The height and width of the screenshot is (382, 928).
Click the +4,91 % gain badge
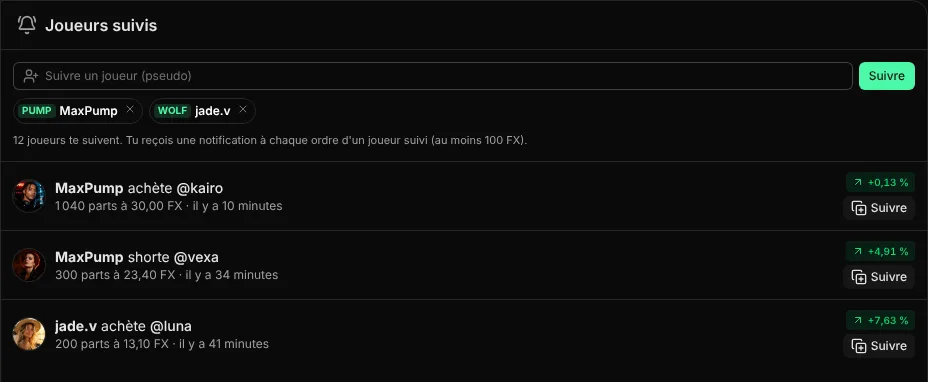(x=880, y=251)
